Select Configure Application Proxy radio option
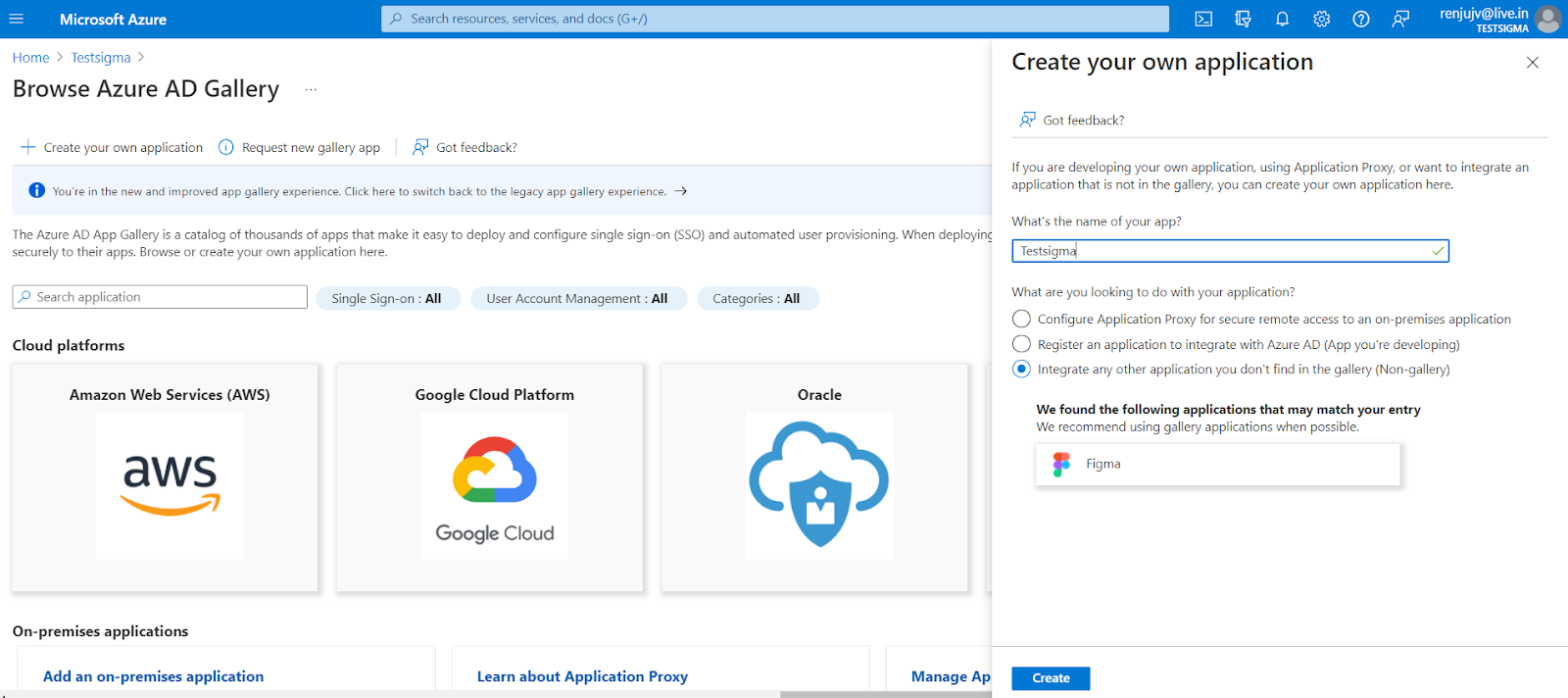 [x=1021, y=319]
